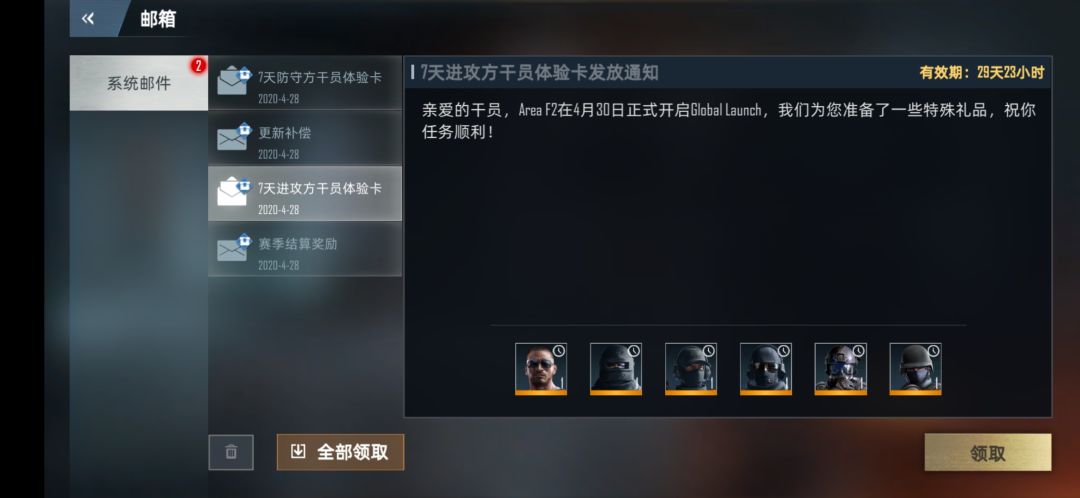
Task: Click the red unread badge on 系统邮件
Action: point(198,66)
